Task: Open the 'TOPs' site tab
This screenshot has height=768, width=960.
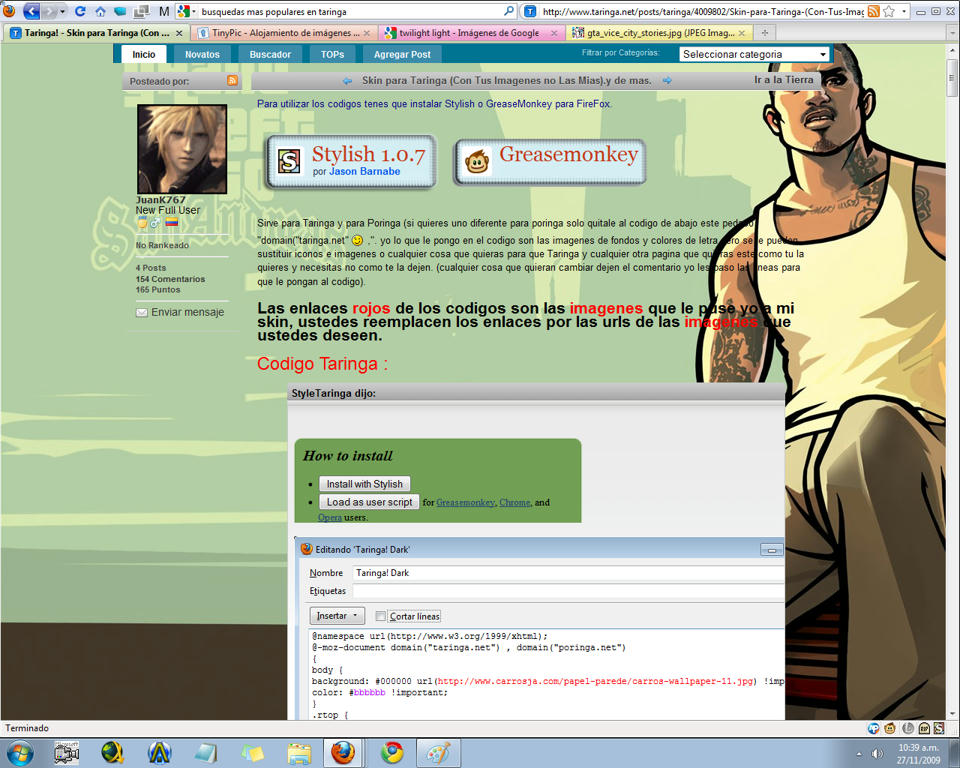Action: (x=332, y=55)
